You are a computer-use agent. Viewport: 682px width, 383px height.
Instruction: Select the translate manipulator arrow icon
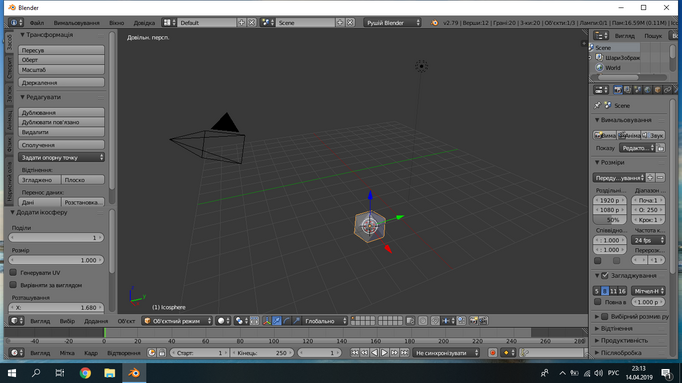277,321
